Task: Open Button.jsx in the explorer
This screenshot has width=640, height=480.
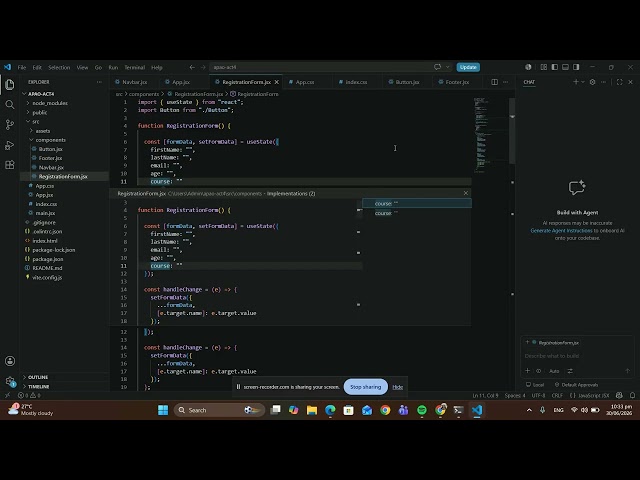Action: pos(50,149)
